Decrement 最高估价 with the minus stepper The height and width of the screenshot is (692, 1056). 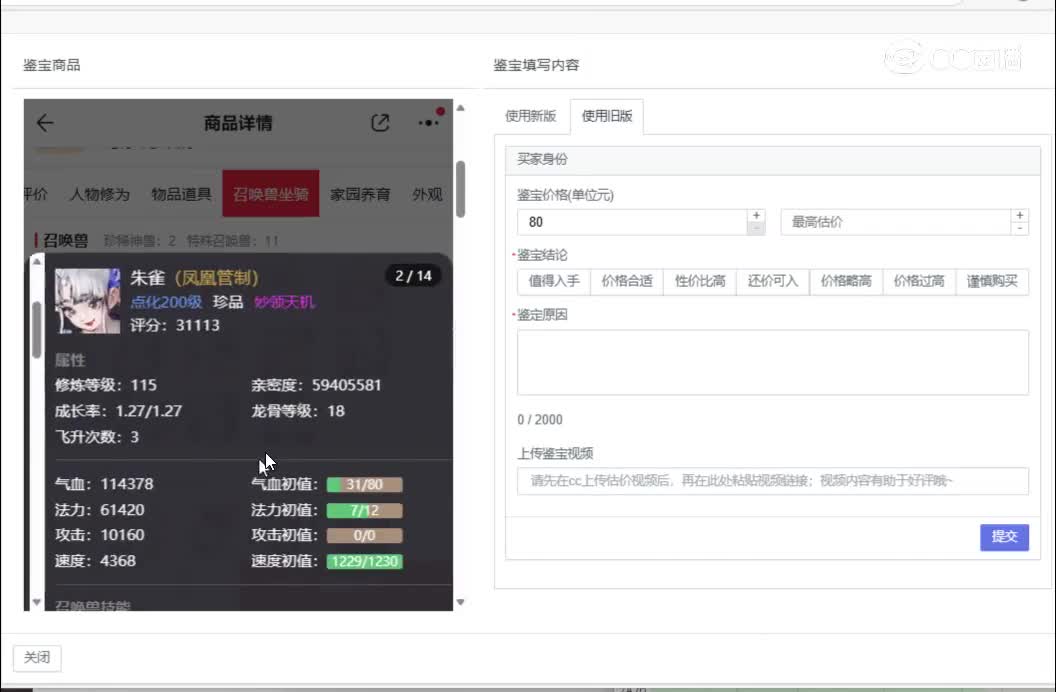pos(1019,228)
